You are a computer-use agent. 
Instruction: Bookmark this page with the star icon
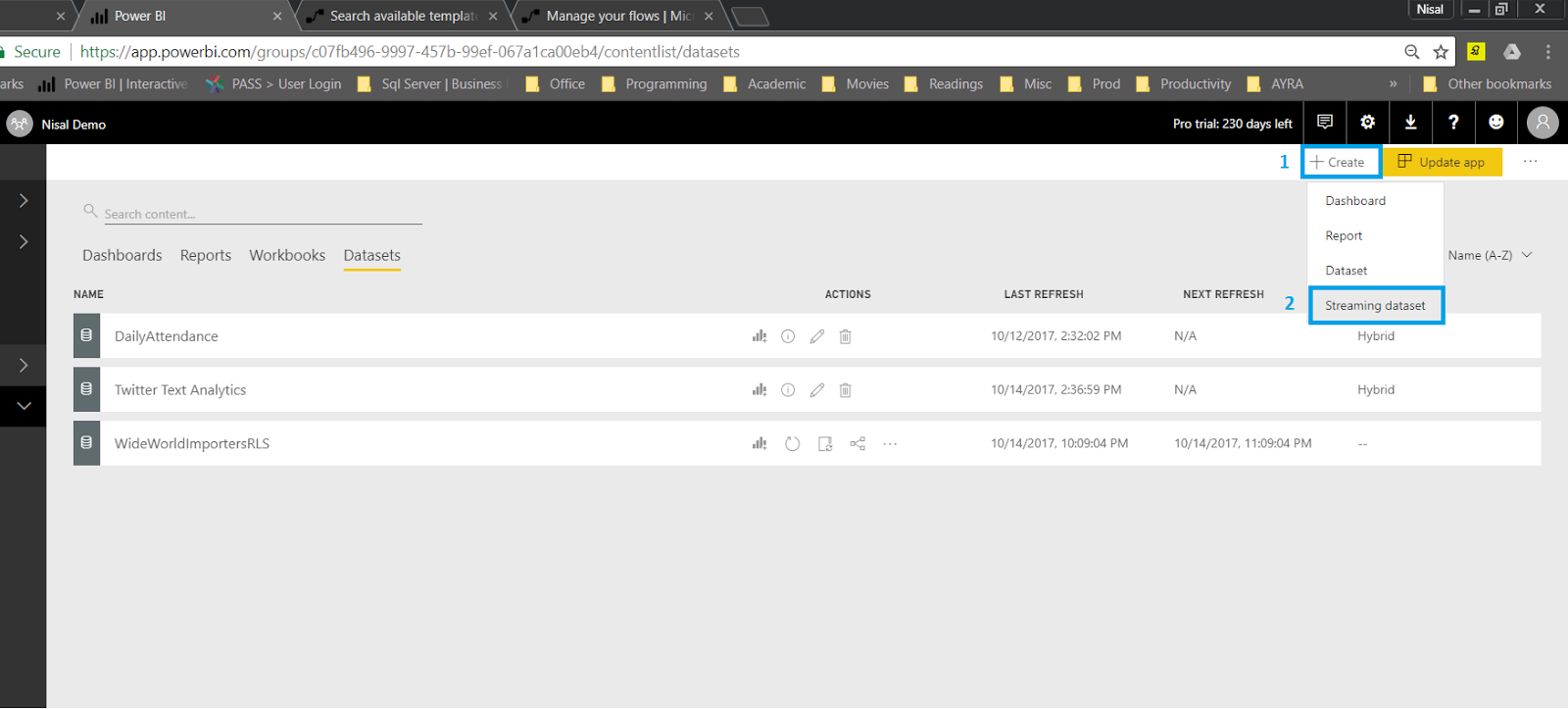[1441, 52]
